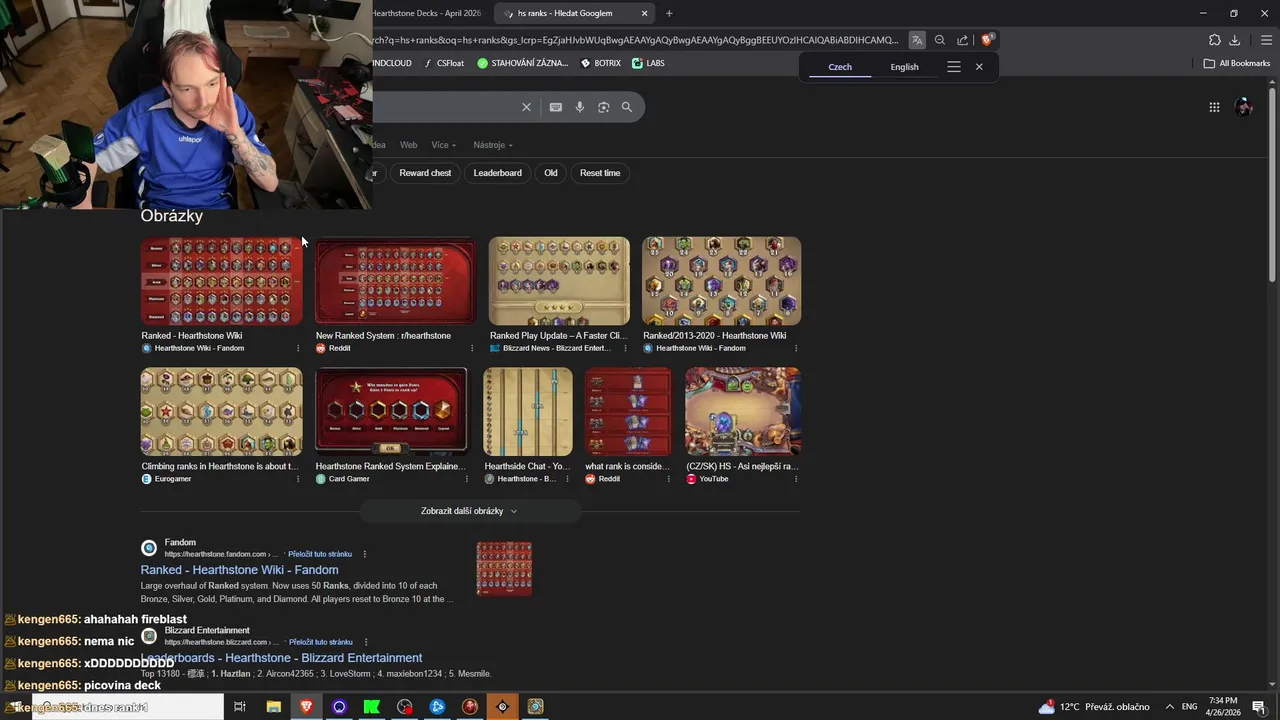Close the hs ranks tab
The image size is (1280, 720).
(645, 13)
